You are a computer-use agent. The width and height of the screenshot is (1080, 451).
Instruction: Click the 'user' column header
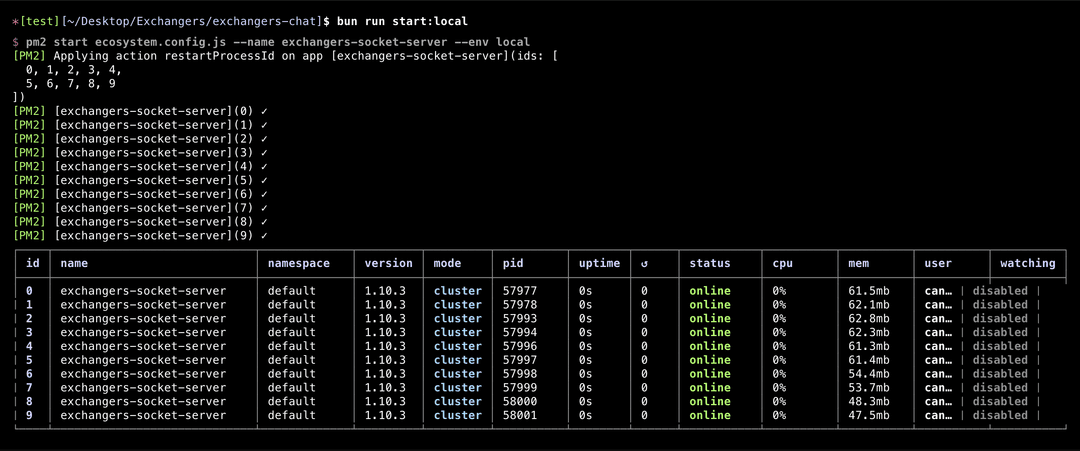(938, 263)
